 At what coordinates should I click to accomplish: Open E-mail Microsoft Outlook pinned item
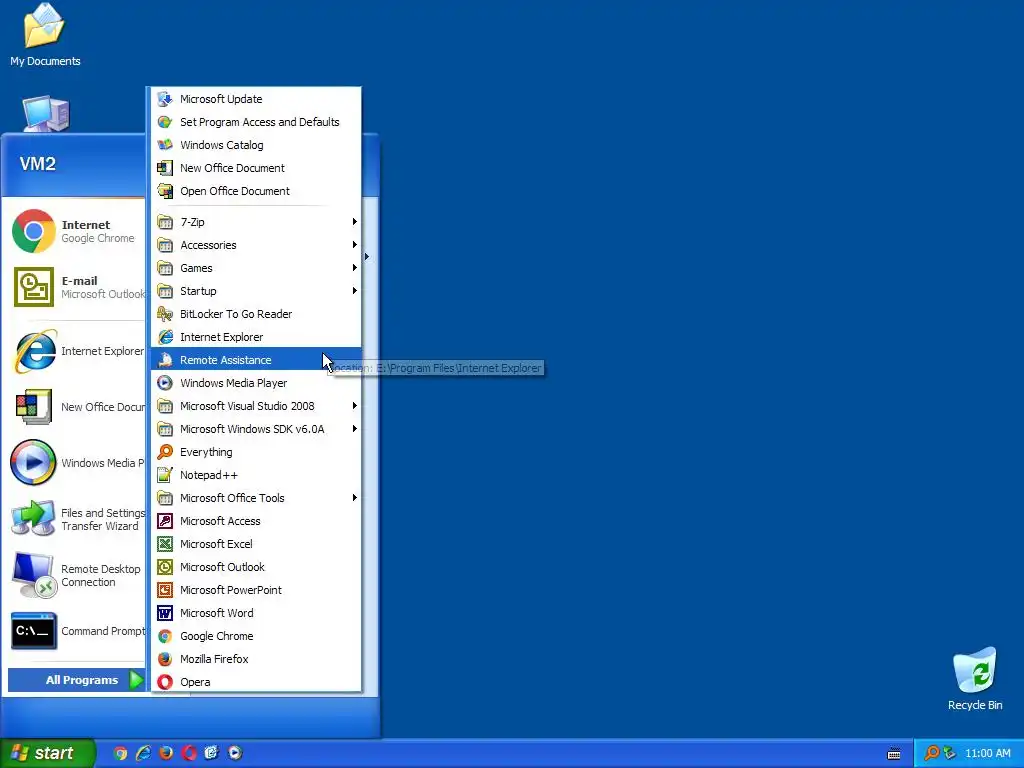point(76,287)
